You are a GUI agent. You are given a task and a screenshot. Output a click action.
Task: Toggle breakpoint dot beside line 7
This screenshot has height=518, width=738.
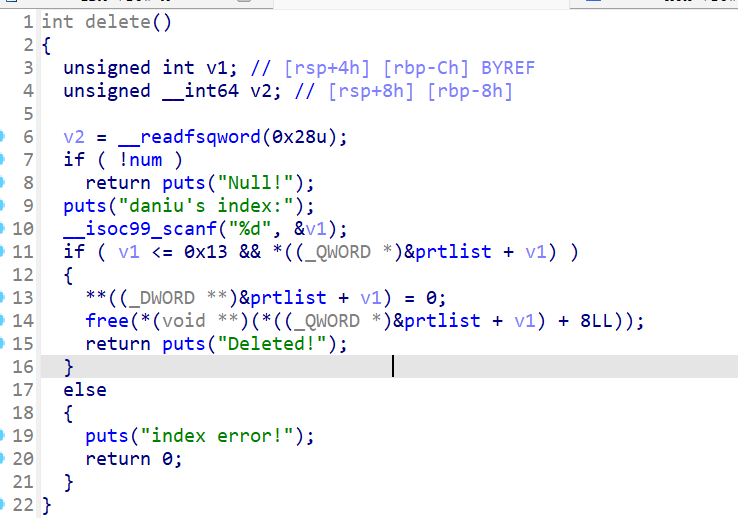coord(3,159)
